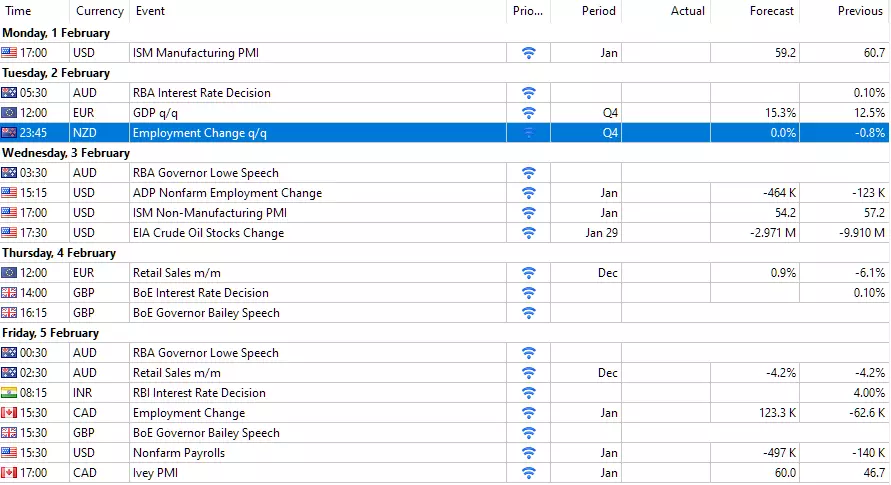Click UK flag icon for BoE Interest Rate Decision

(9, 293)
